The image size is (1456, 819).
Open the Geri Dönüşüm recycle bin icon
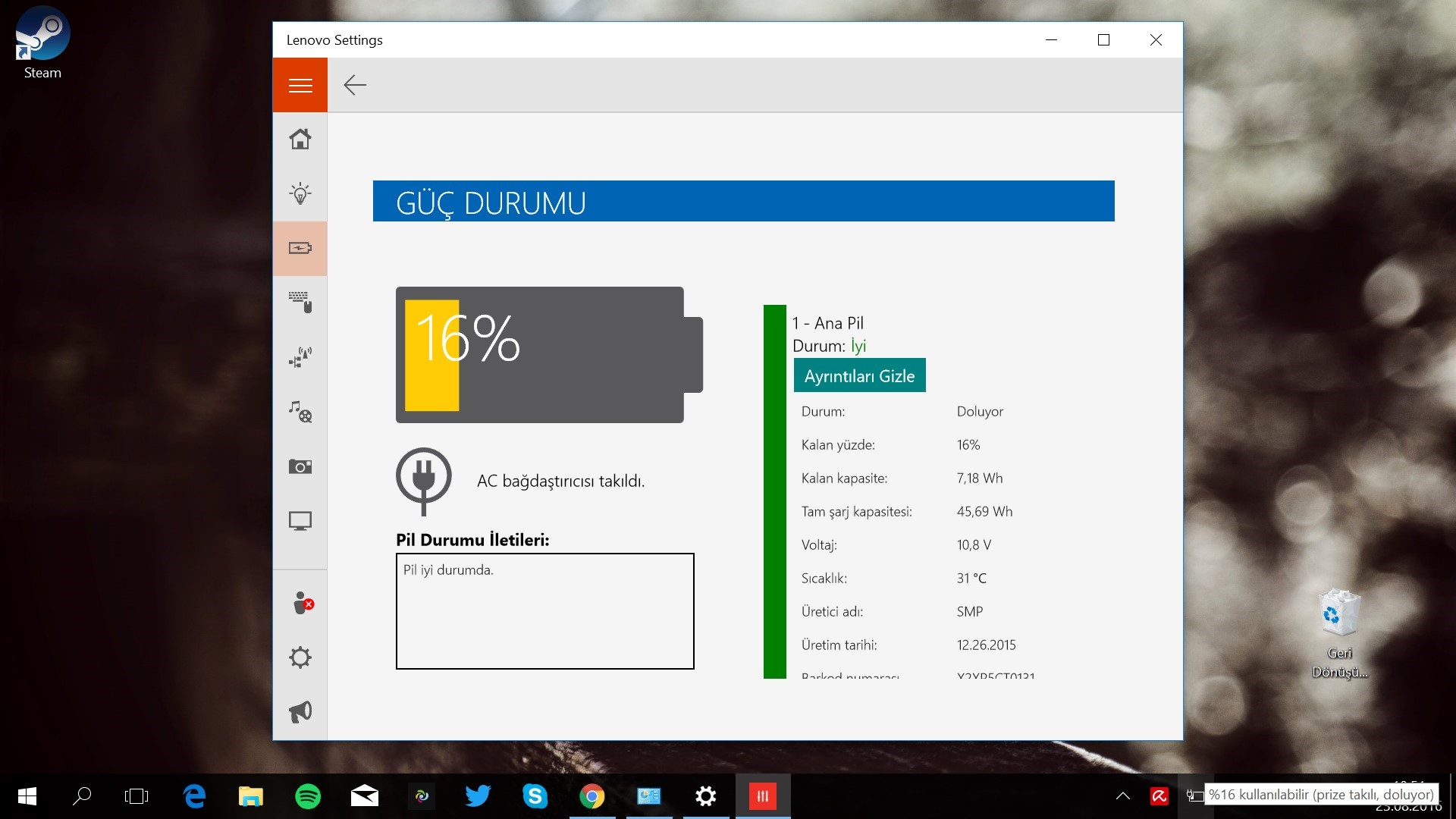[x=1340, y=634]
